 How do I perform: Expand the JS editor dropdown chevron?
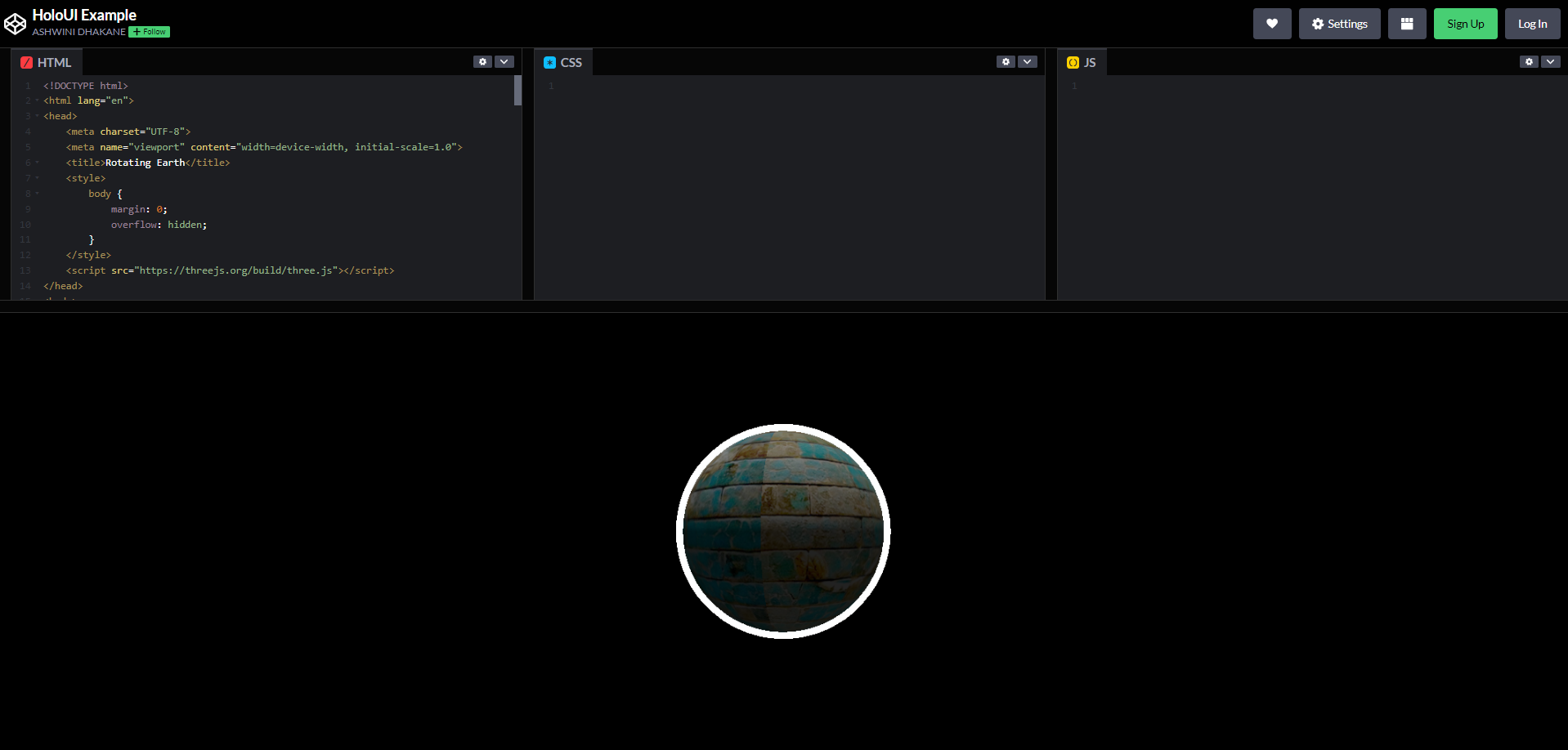click(x=1551, y=62)
